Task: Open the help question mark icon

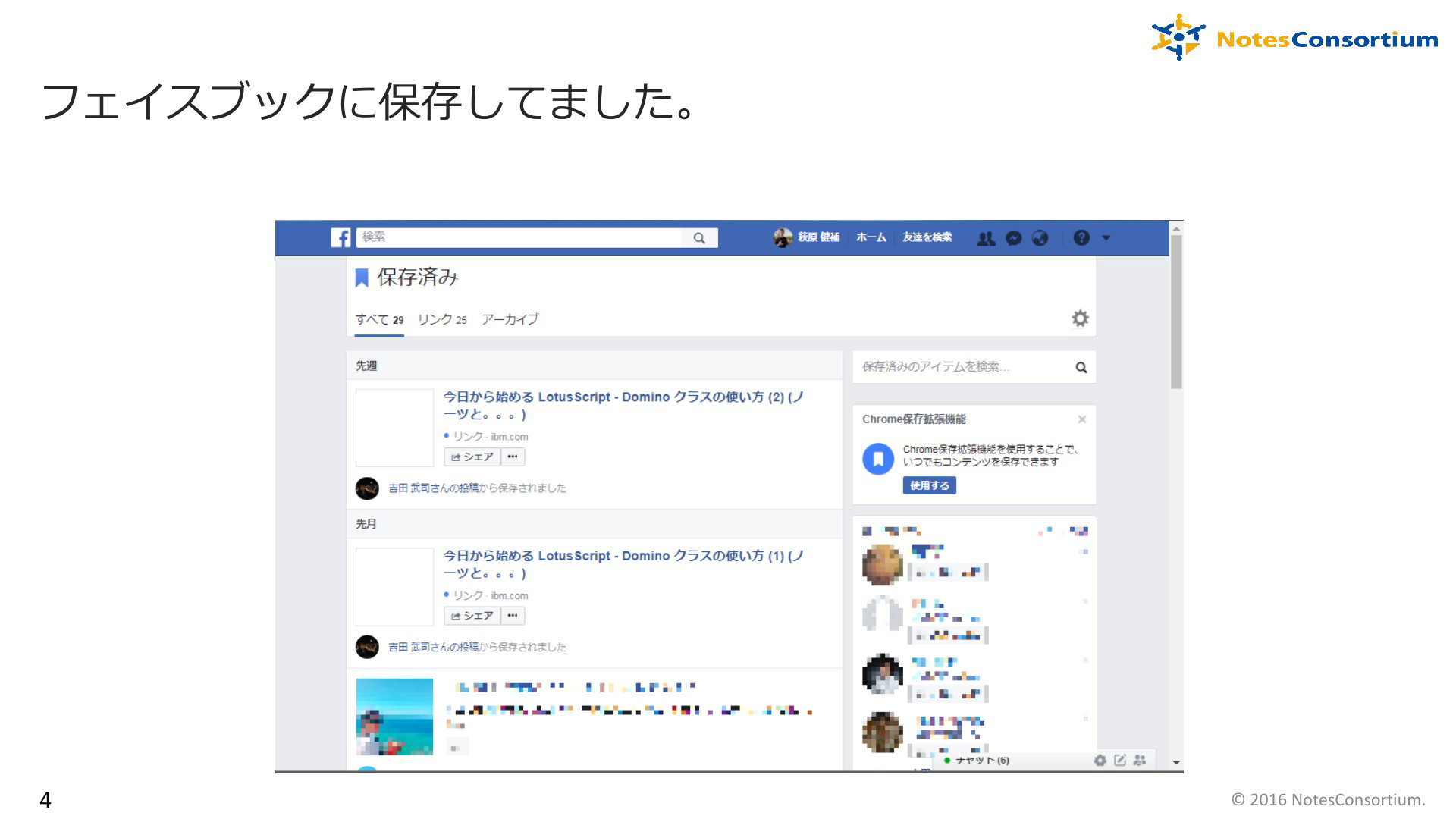Action: coord(1081,238)
